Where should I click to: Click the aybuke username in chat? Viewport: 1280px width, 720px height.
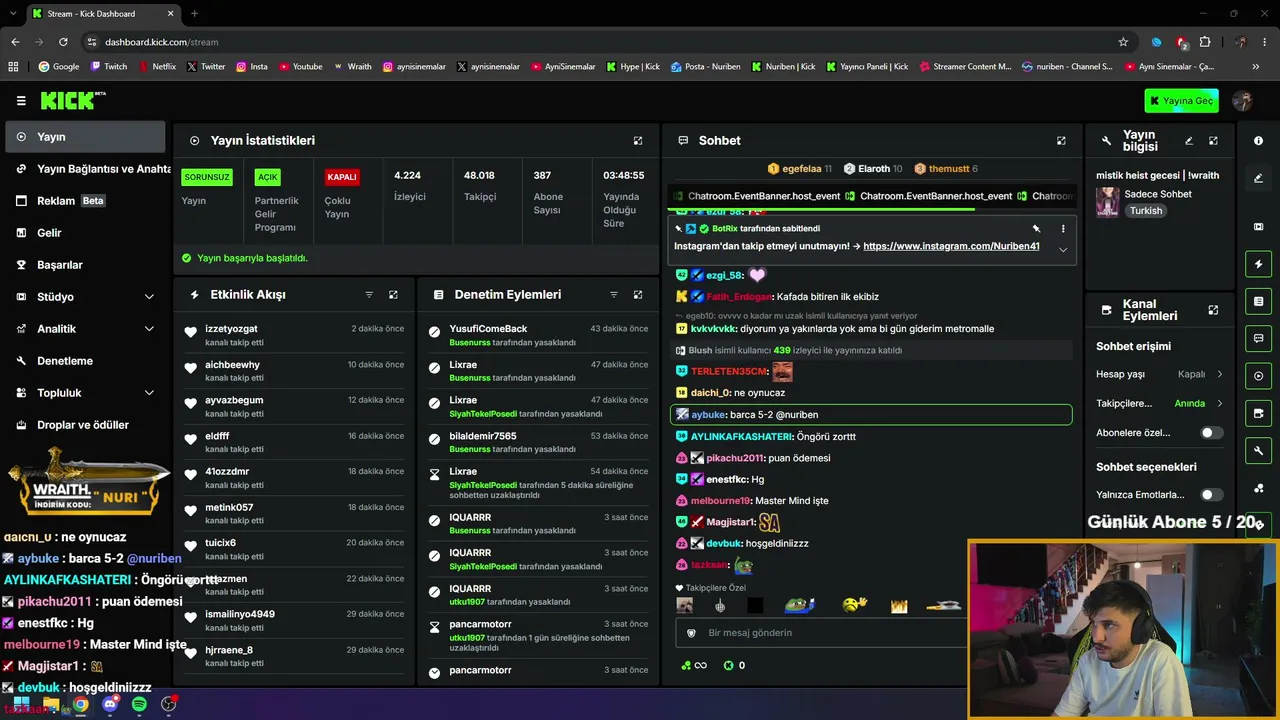708,415
